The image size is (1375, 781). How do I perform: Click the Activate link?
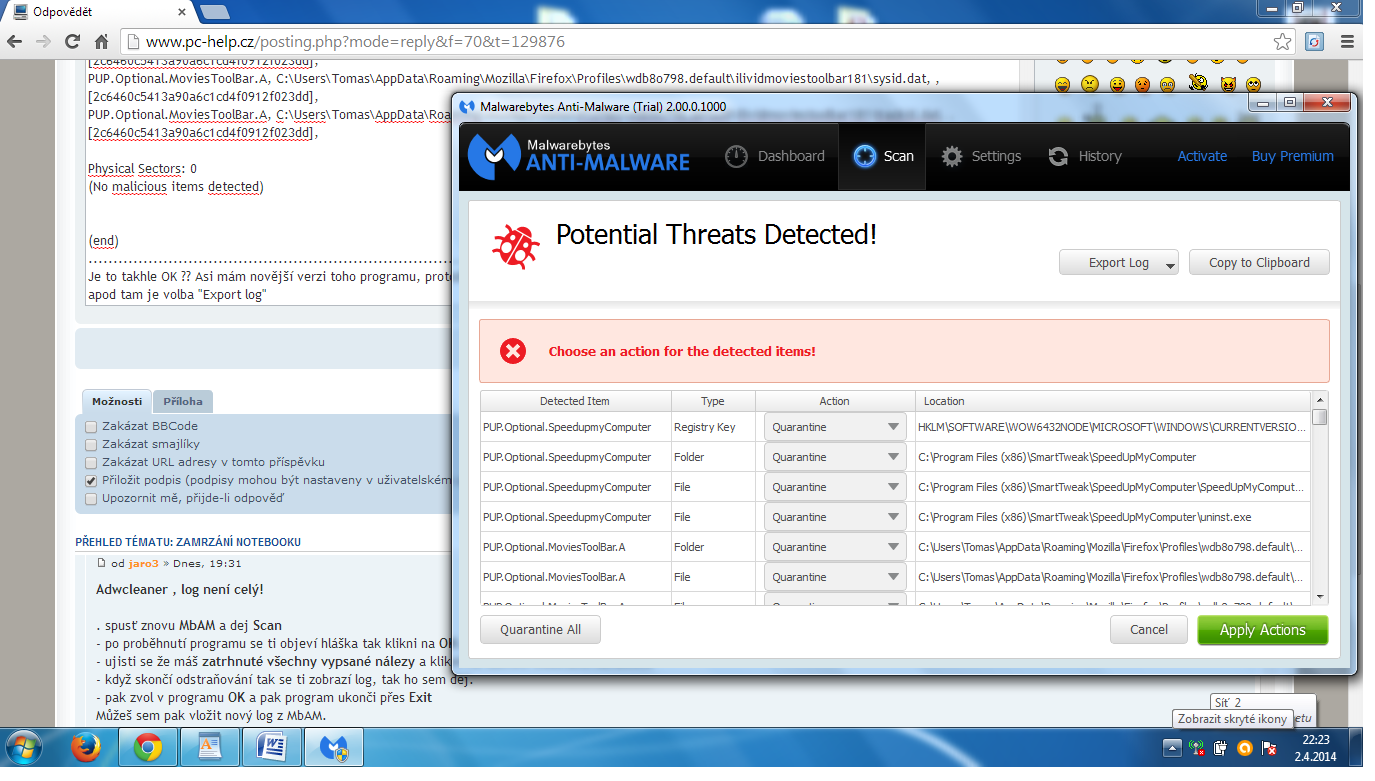click(x=1202, y=156)
